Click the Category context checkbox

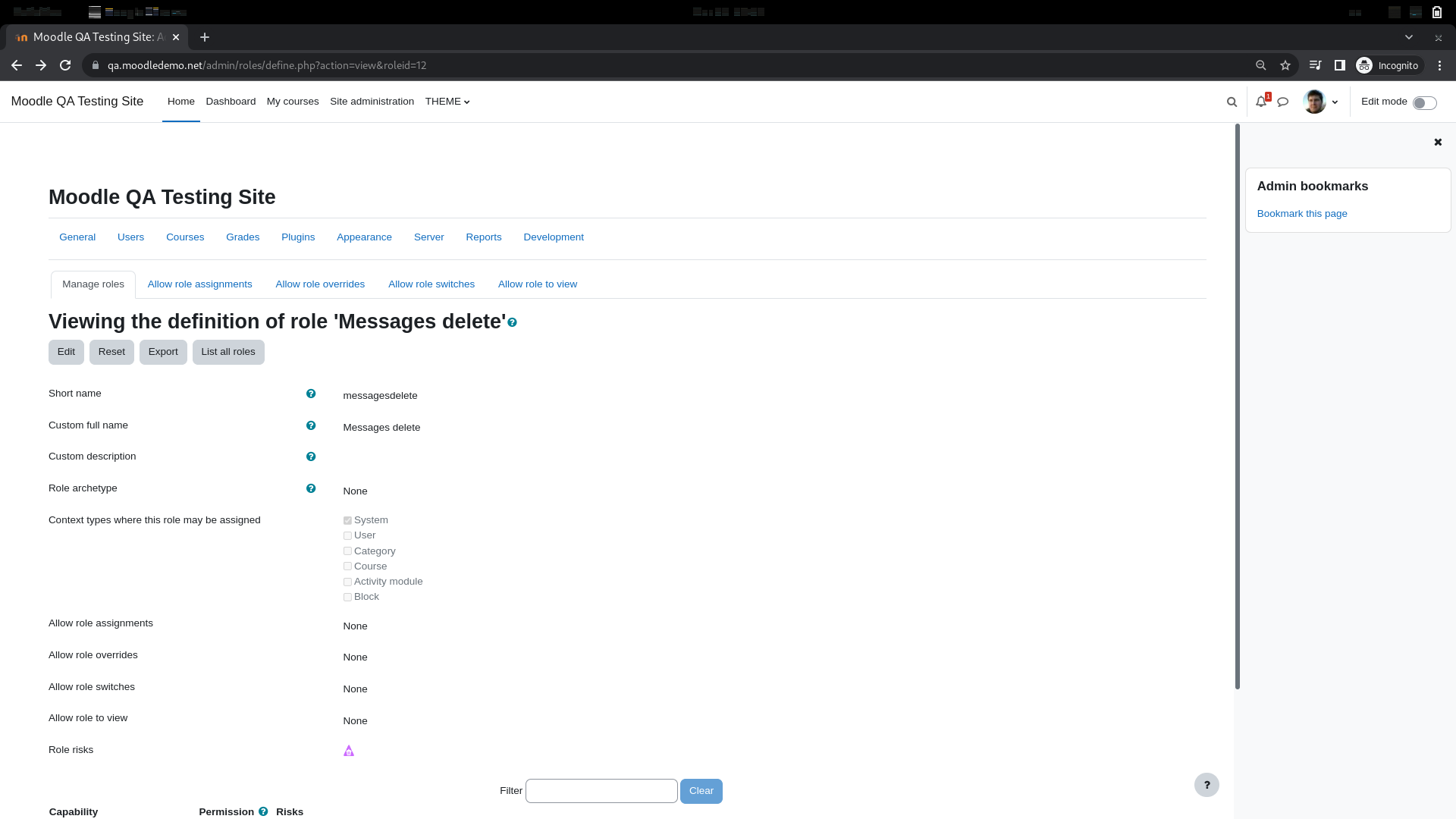click(347, 551)
